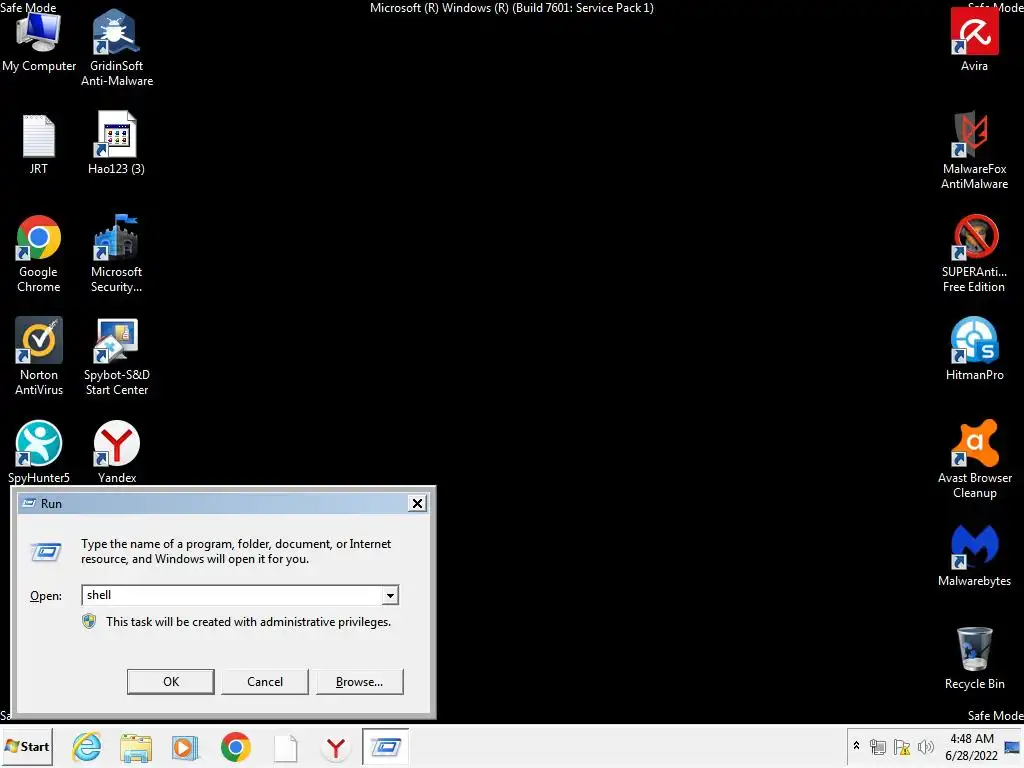Viewport: 1024px width, 768px height.
Task: Open Microsoft Security desktop shortcut
Action: pos(116,254)
